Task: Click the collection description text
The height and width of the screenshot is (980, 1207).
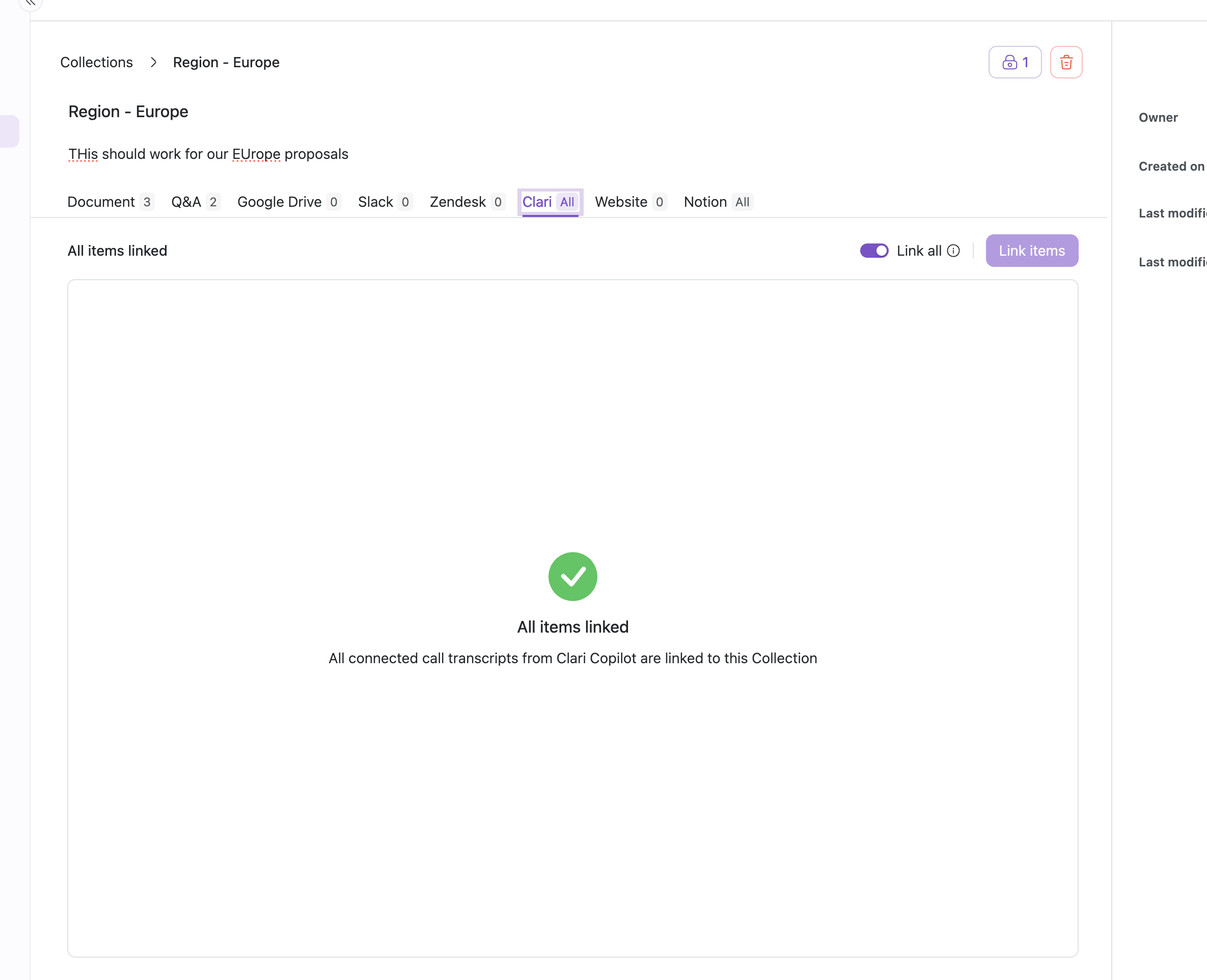Action: [x=208, y=154]
